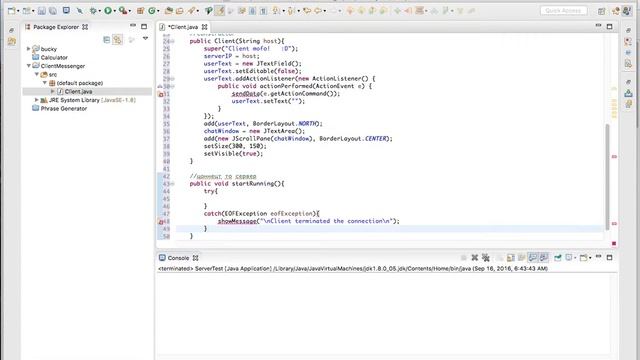Open the Display Selected Console dropdown
Image resolution: width=640 pixels, height=360 pixels.
(575, 258)
